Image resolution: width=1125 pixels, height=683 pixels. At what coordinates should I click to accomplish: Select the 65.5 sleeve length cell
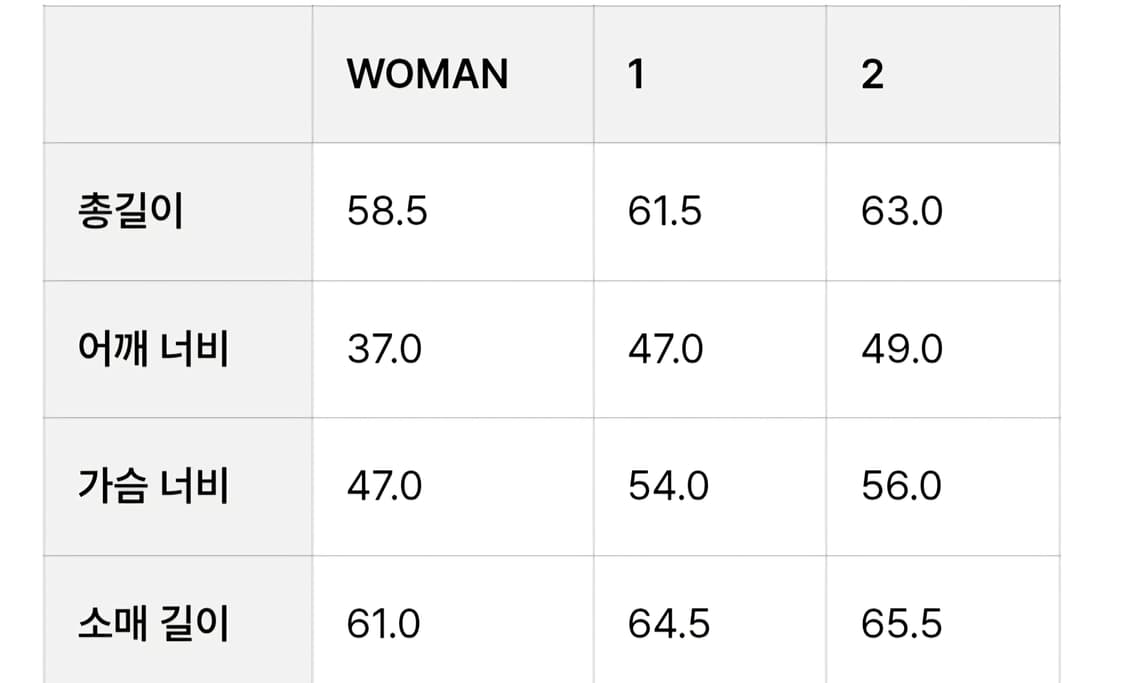[901, 624]
